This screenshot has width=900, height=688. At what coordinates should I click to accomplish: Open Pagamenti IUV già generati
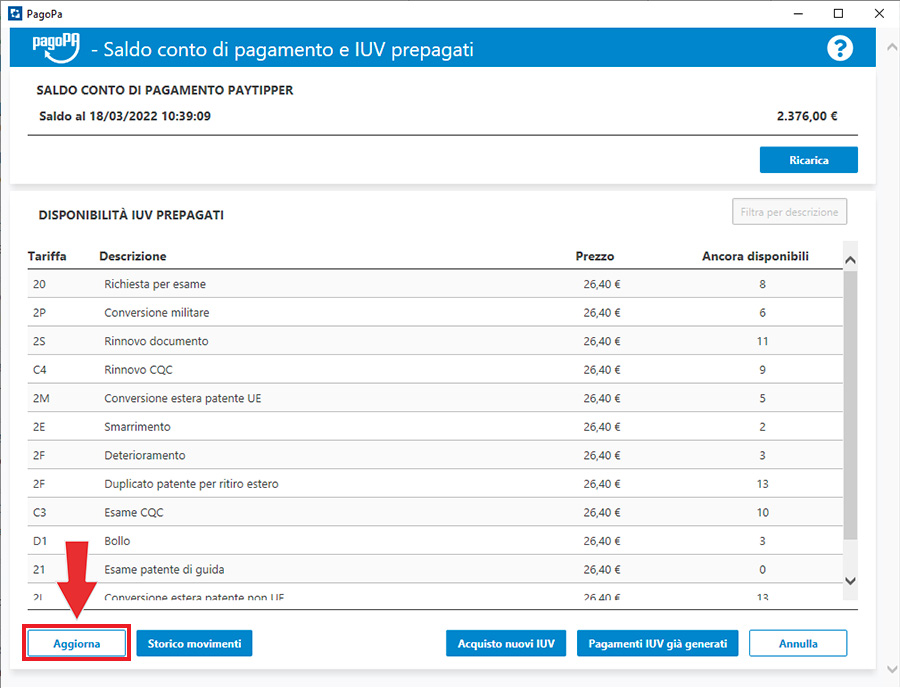[657, 643]
